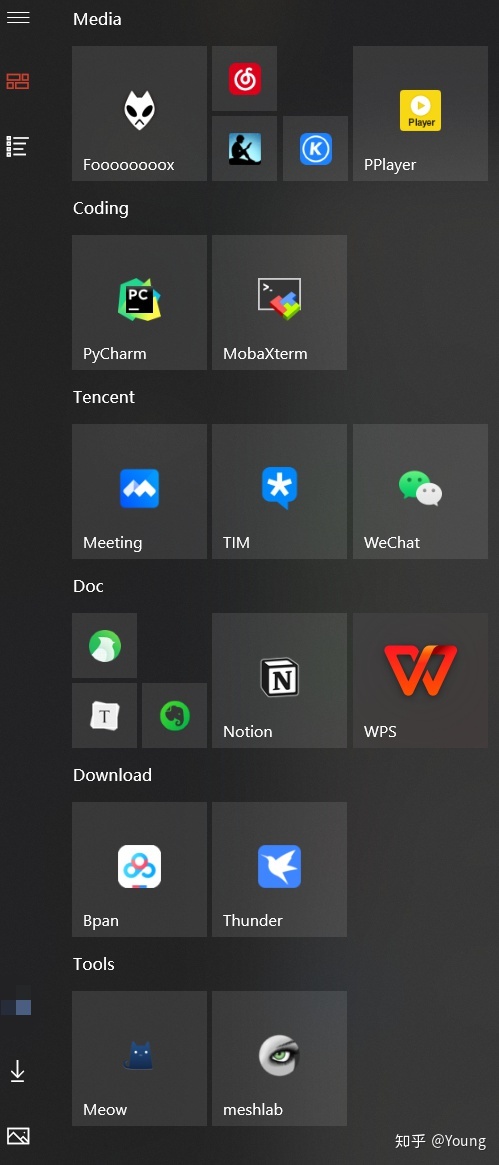Image resolution: width=499 pixels, height=1165 pixels.
Task: Open the Tencent Meeting tile
Action: click(x=140, y=491)
